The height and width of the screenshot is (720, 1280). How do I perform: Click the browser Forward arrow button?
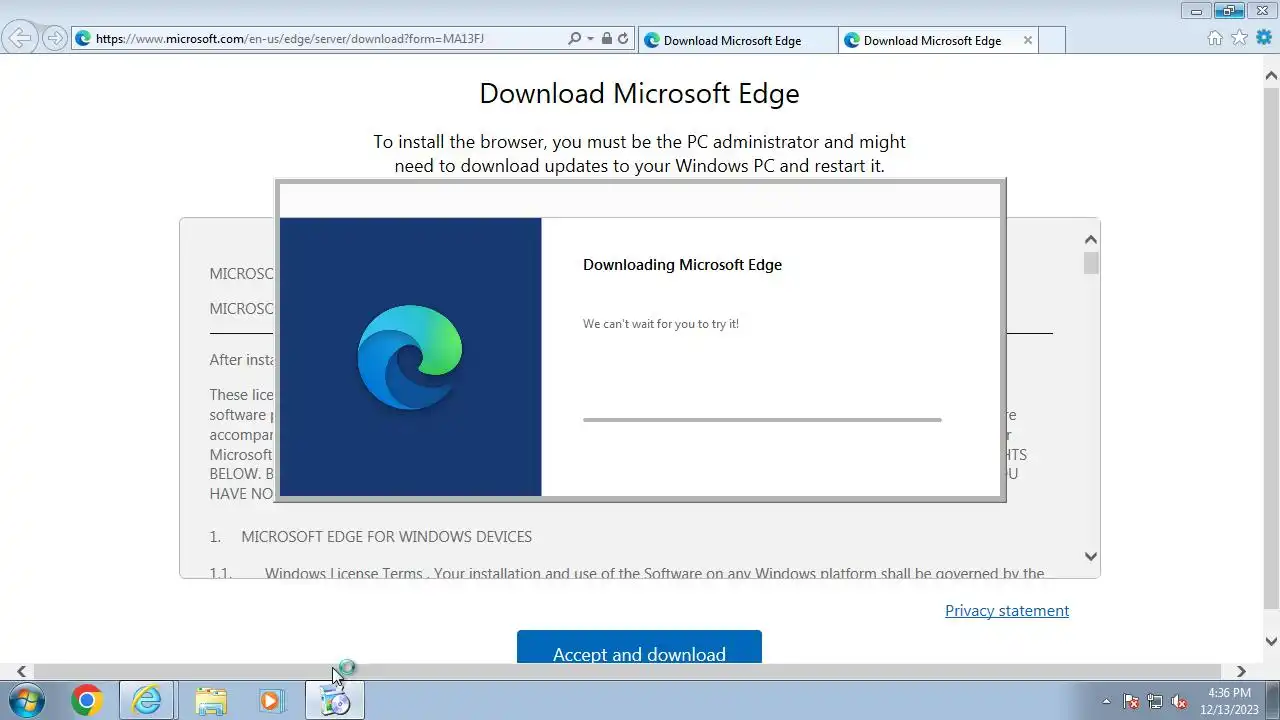(x=55, y=39)
